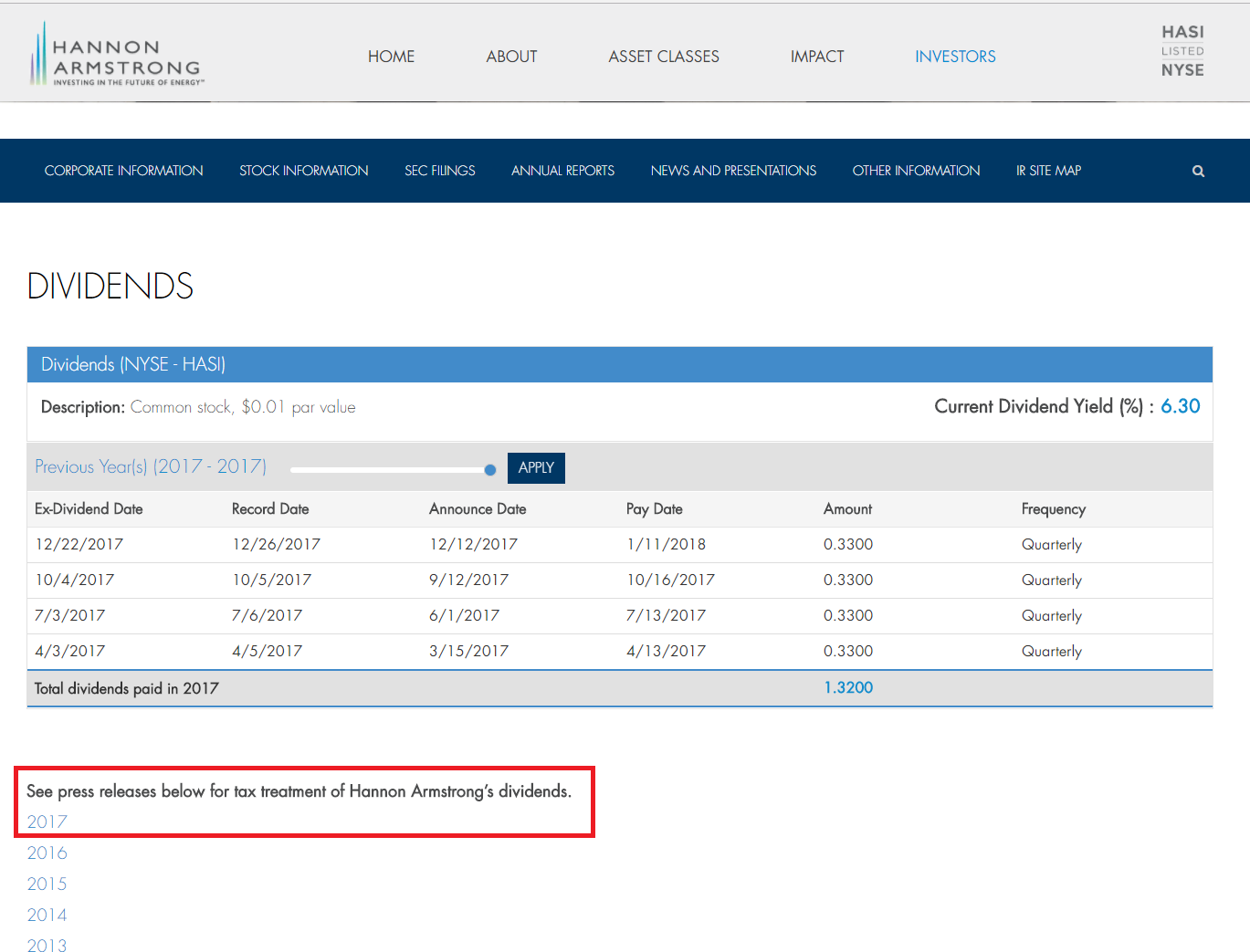Image resolution: width=1250 pixels, height=952 pixels.
Task: Click the Hannon Armstrong logo
Action: pos(116,55)
